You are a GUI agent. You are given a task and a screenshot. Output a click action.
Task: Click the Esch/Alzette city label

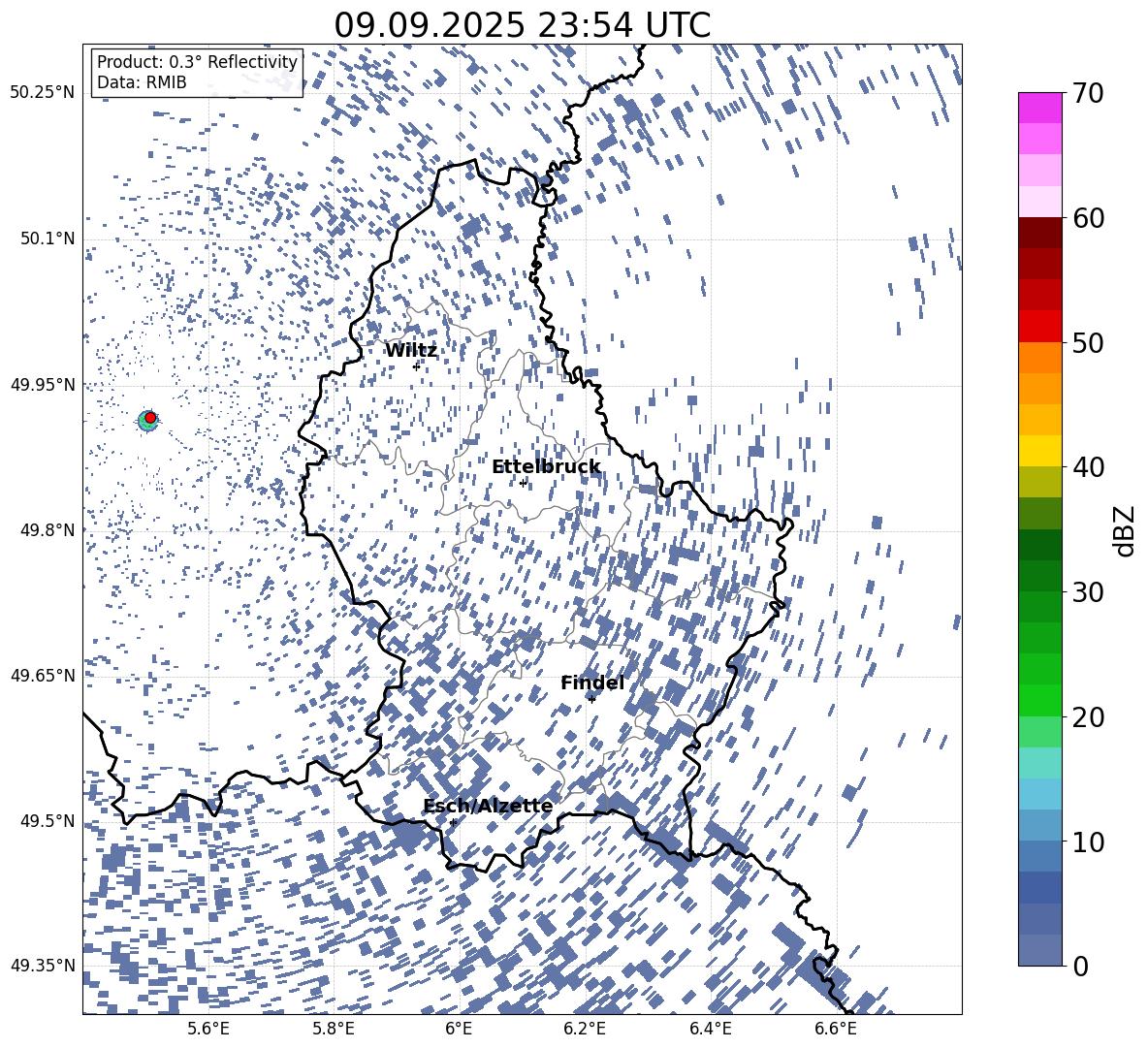(x=488, y=806)
